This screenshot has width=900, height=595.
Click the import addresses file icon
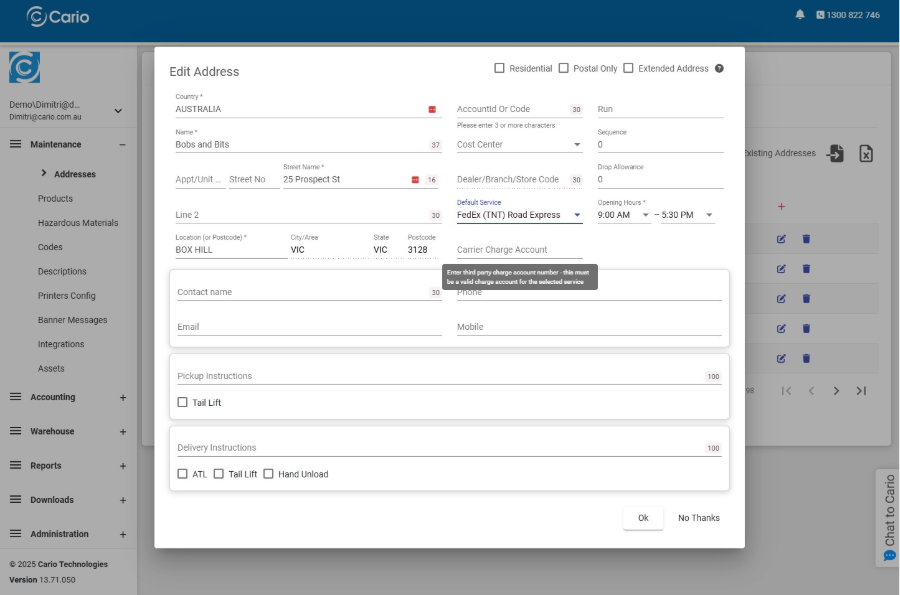tap(835, 153)
